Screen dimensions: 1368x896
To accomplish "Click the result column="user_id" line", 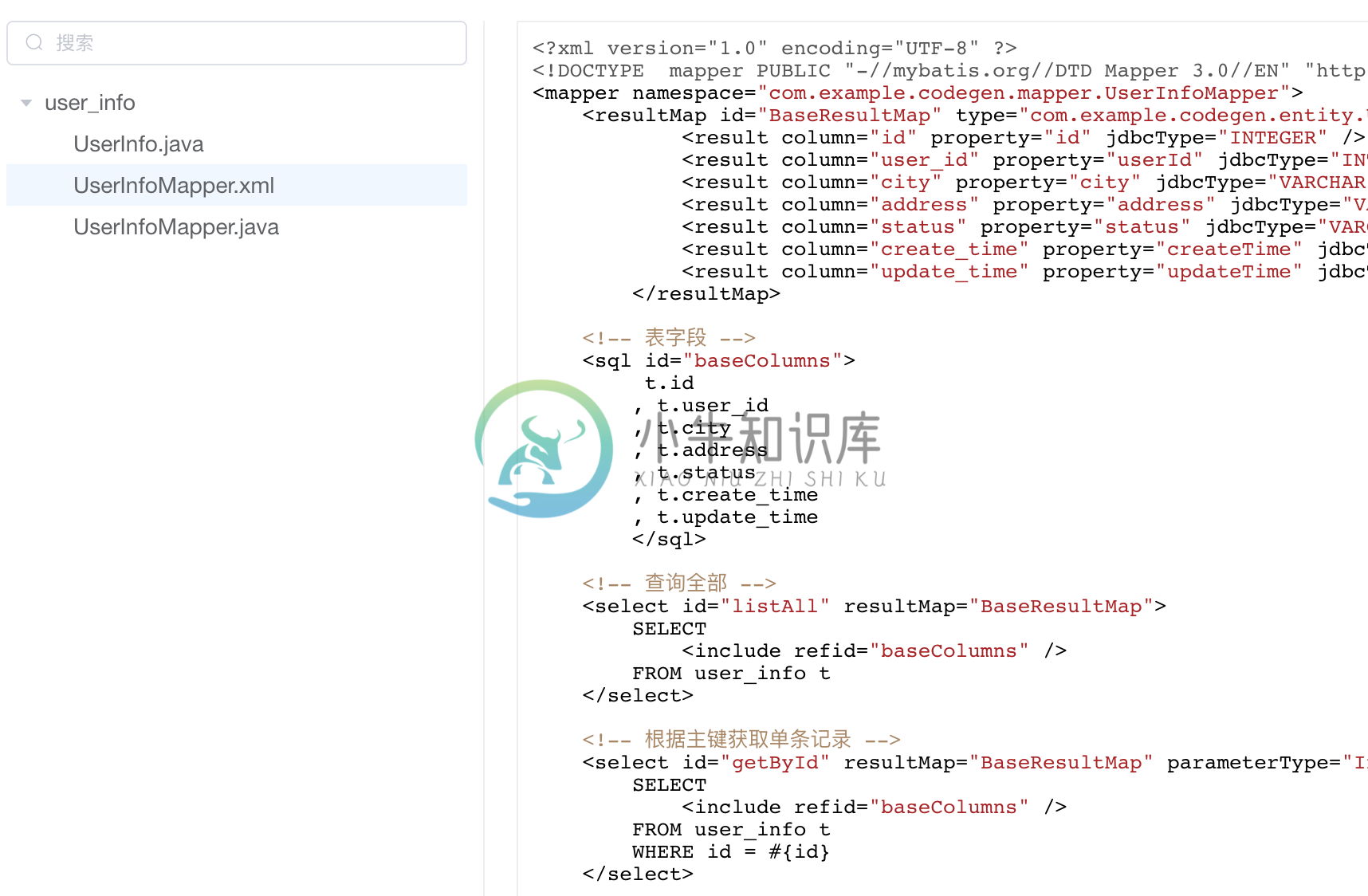I will (x=1024, y=160).
